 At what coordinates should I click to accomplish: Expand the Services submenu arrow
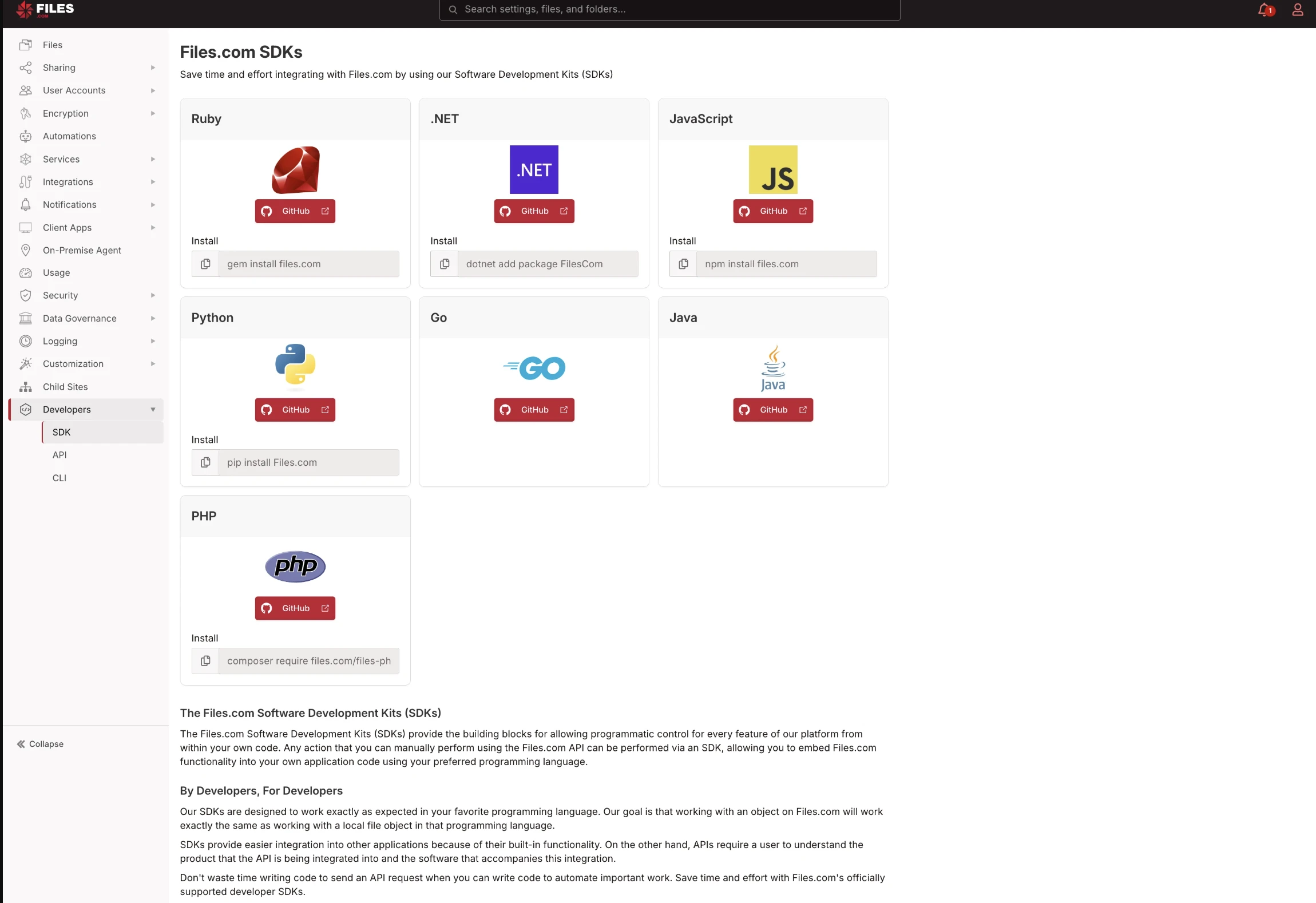[153, 159]
